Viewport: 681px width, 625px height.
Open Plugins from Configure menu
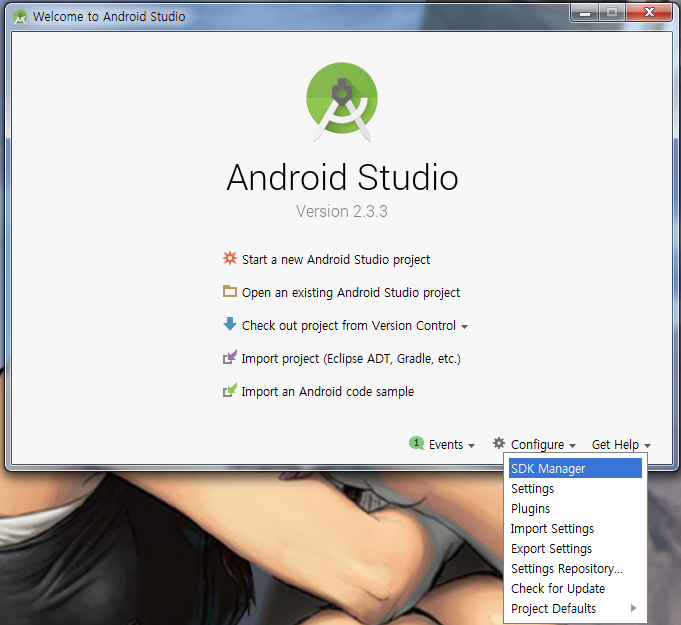point(575,508)
